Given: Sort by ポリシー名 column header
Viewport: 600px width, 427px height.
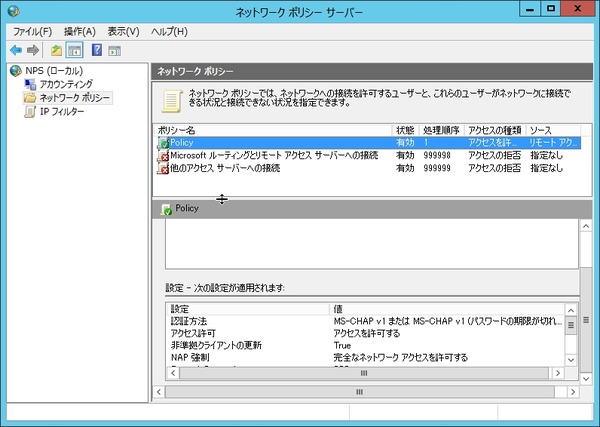Looking at the screenshot, I should coord(273,130).
